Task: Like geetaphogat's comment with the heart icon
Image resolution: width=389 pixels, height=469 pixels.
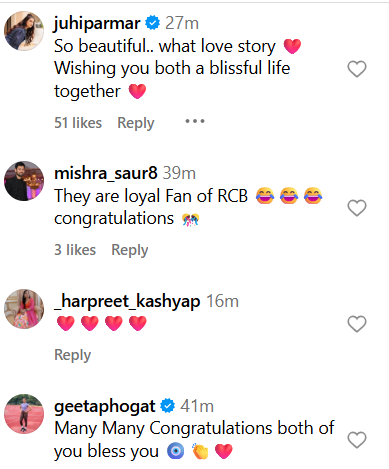Action: (x=357, y=440)
